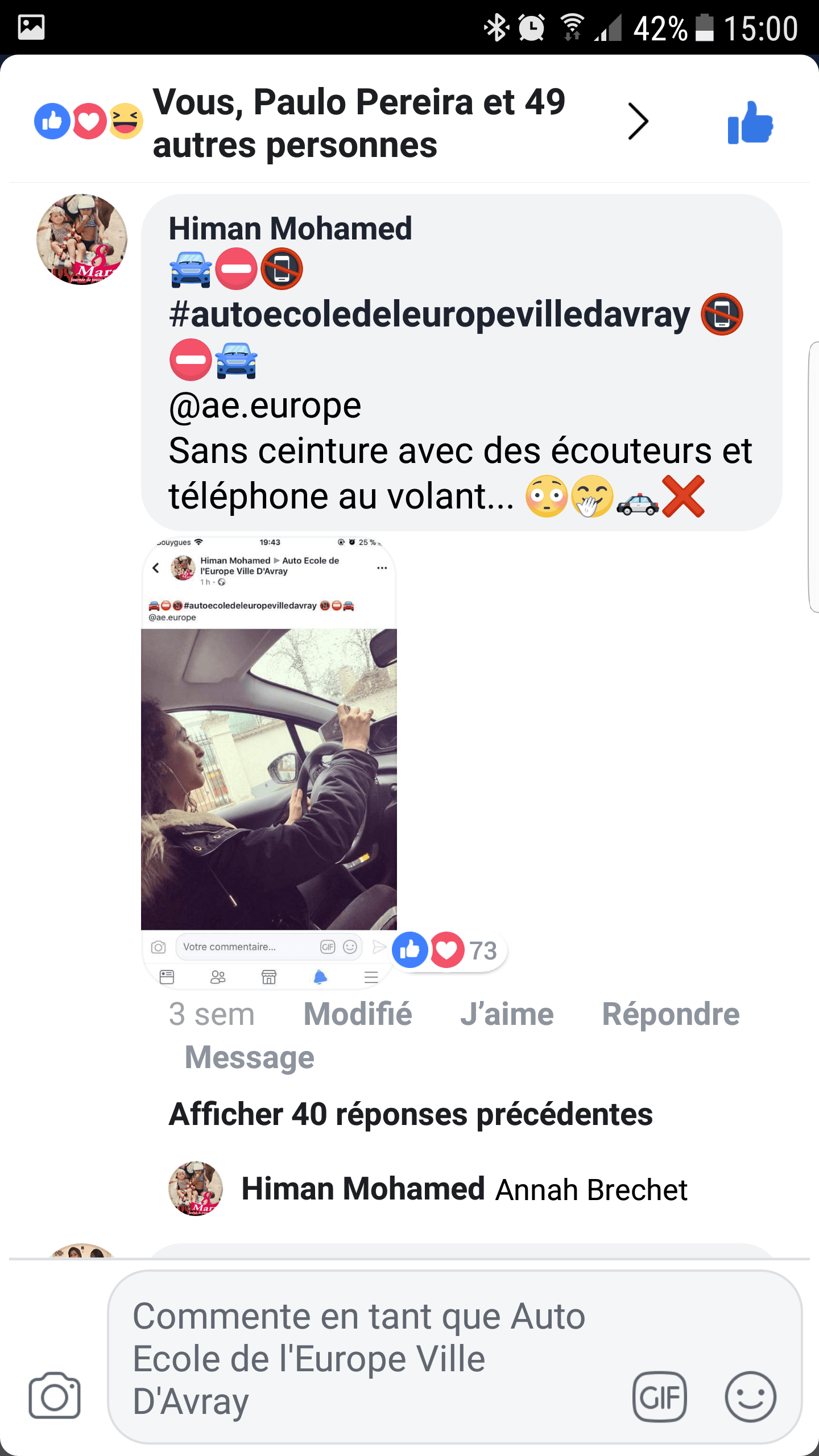
Task: Tap Répondre under the comment
Action: click(x=671, y=1014)
